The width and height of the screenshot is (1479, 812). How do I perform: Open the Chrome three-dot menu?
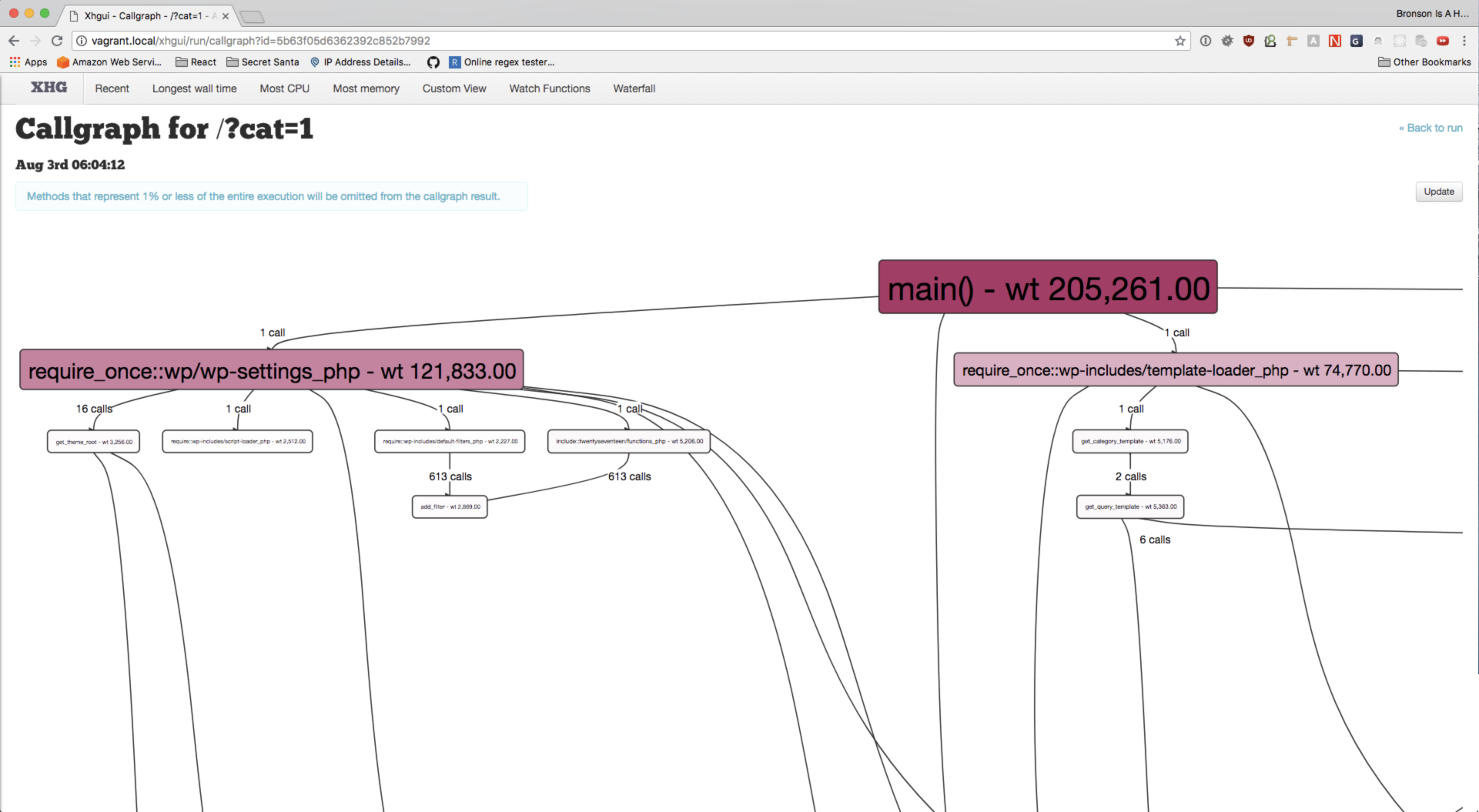[x=1464, y=41]
